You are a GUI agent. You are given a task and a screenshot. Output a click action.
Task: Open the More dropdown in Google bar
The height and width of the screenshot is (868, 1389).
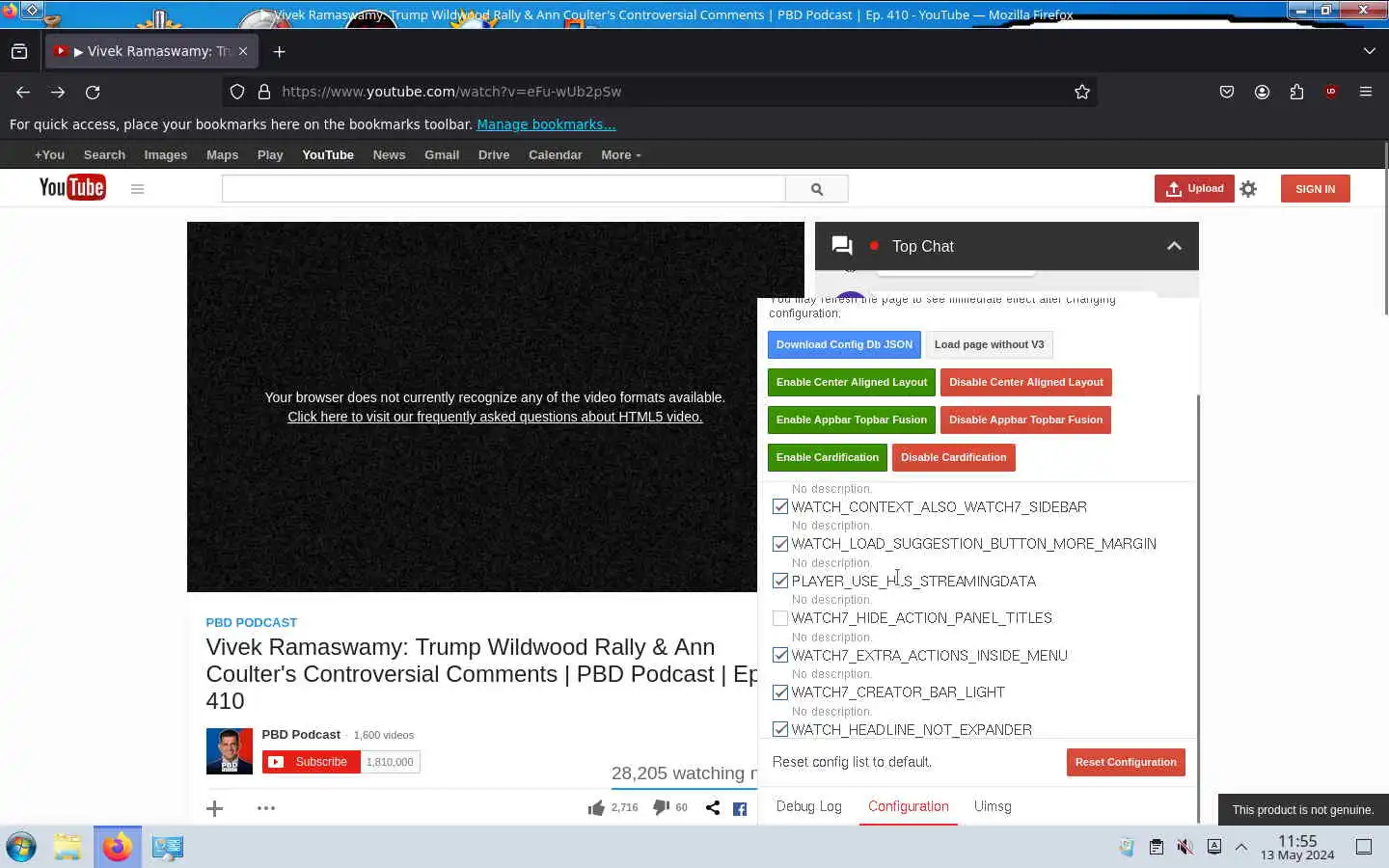(x=620, y=154)
